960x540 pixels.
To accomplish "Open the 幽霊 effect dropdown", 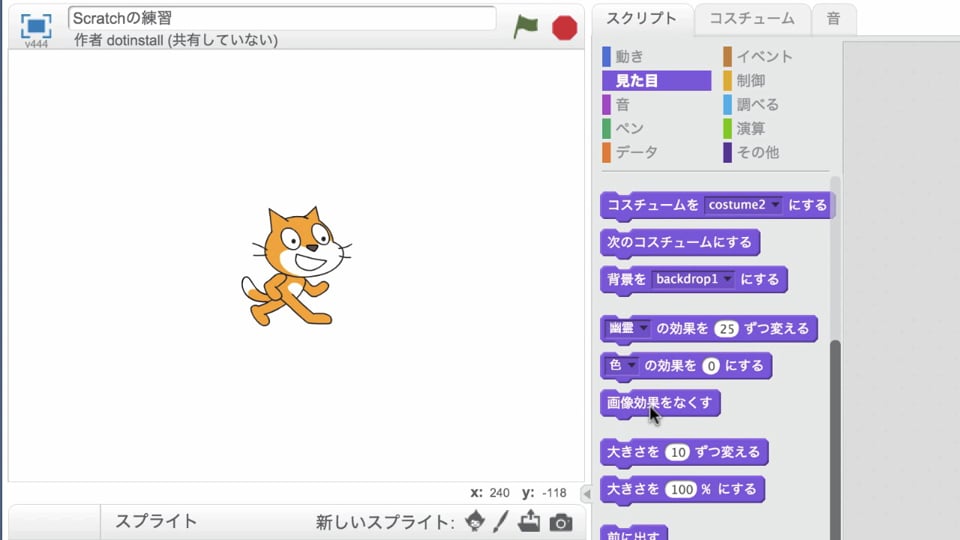I will pyautogui.click(x=626, y=328).
